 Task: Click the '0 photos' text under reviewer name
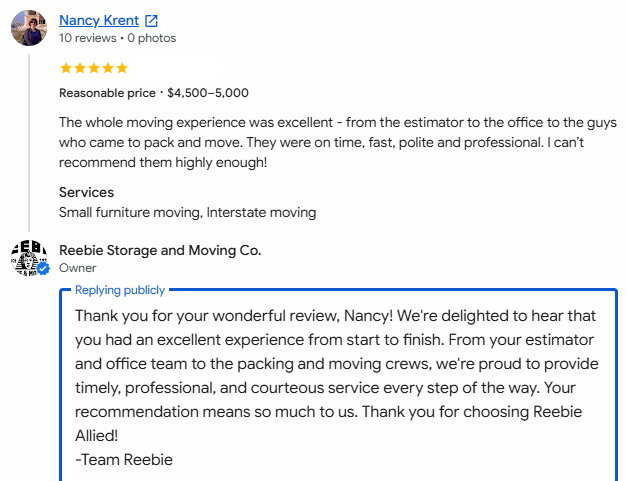coord(152,38)
